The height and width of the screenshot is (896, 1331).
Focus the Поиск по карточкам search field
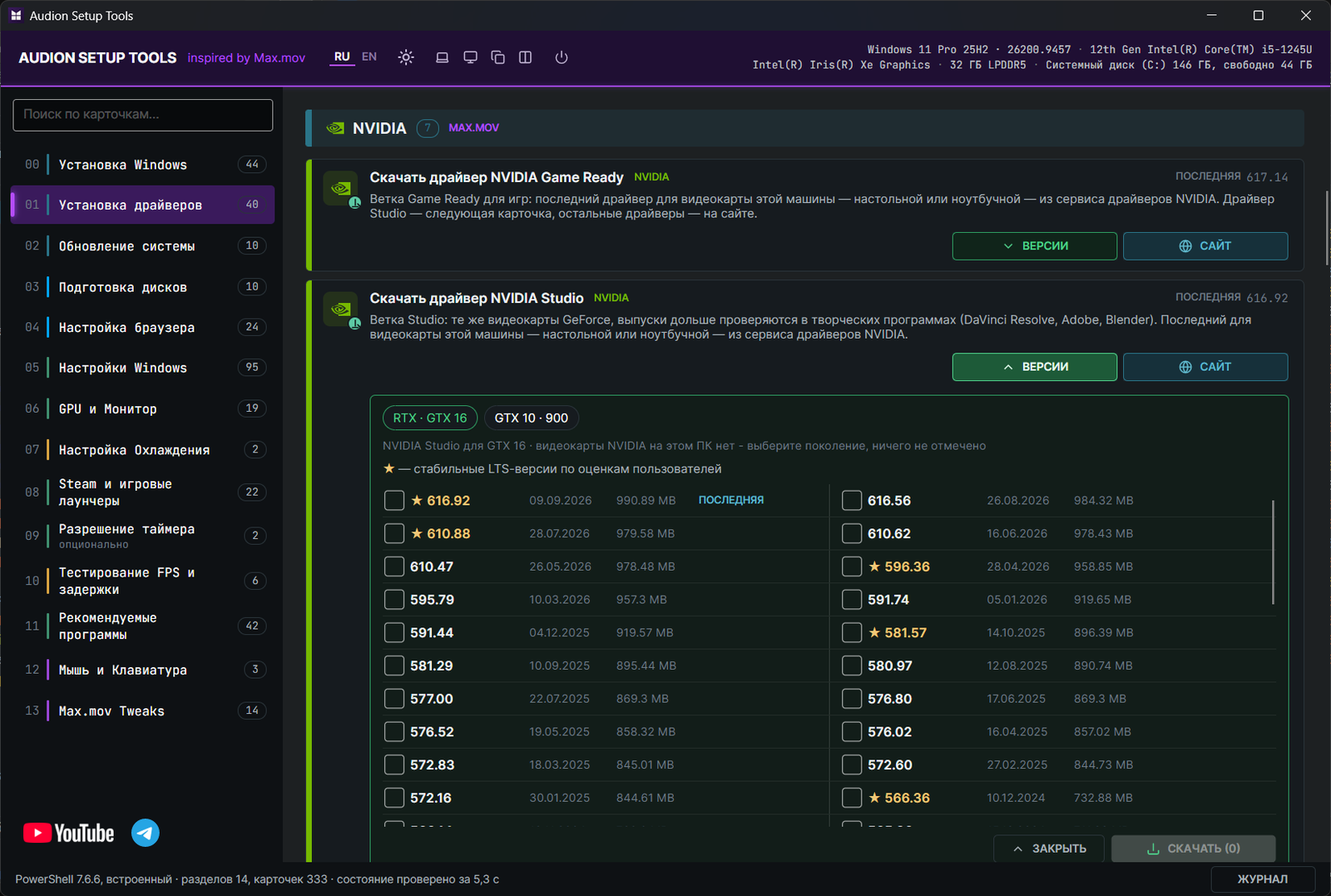click(x=143, y=115)
